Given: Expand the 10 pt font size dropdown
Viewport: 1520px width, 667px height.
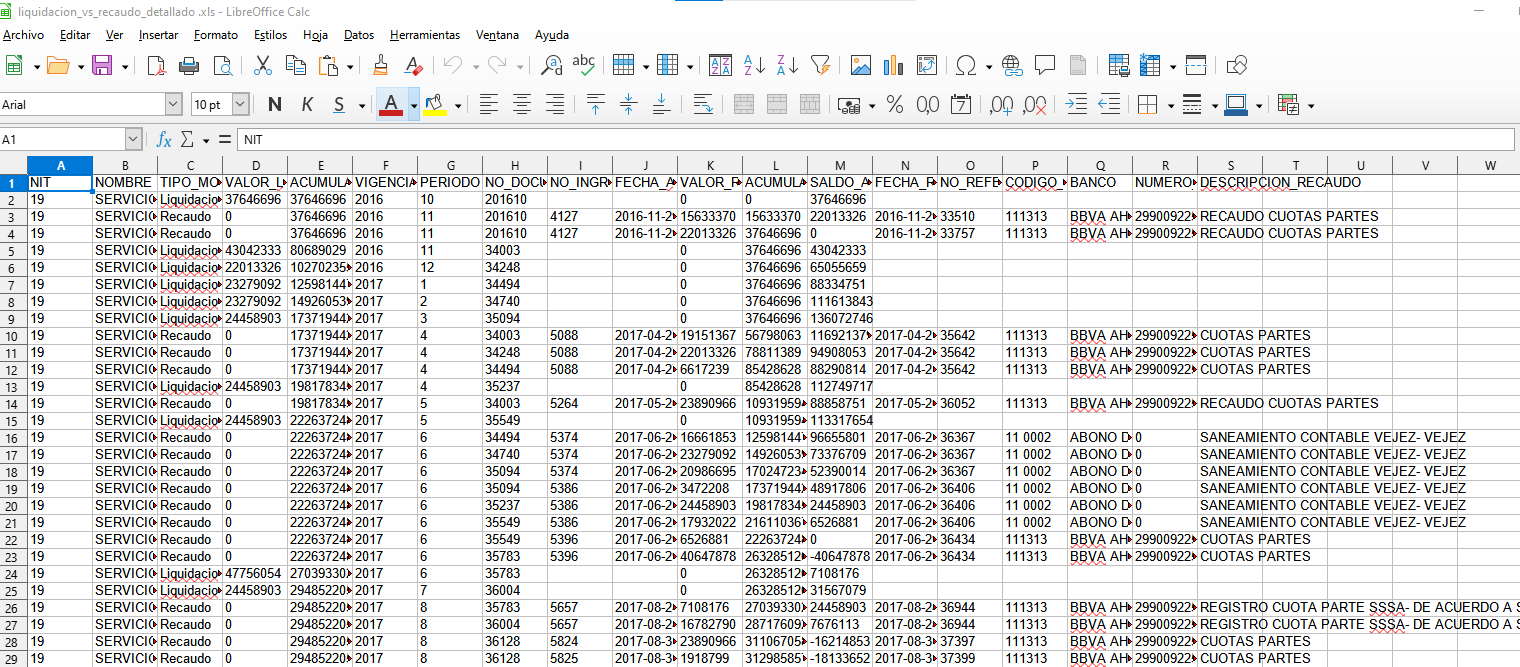Looking at the screenshot, I should click(240, 105).
